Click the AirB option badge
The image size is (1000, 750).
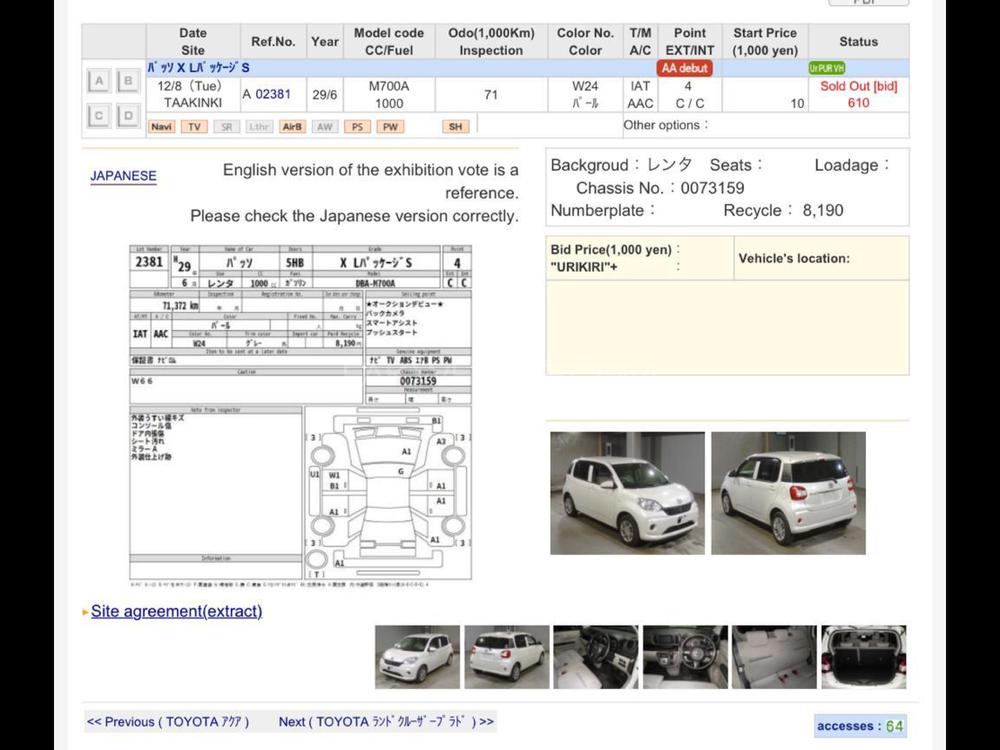[x=292, y=127]
